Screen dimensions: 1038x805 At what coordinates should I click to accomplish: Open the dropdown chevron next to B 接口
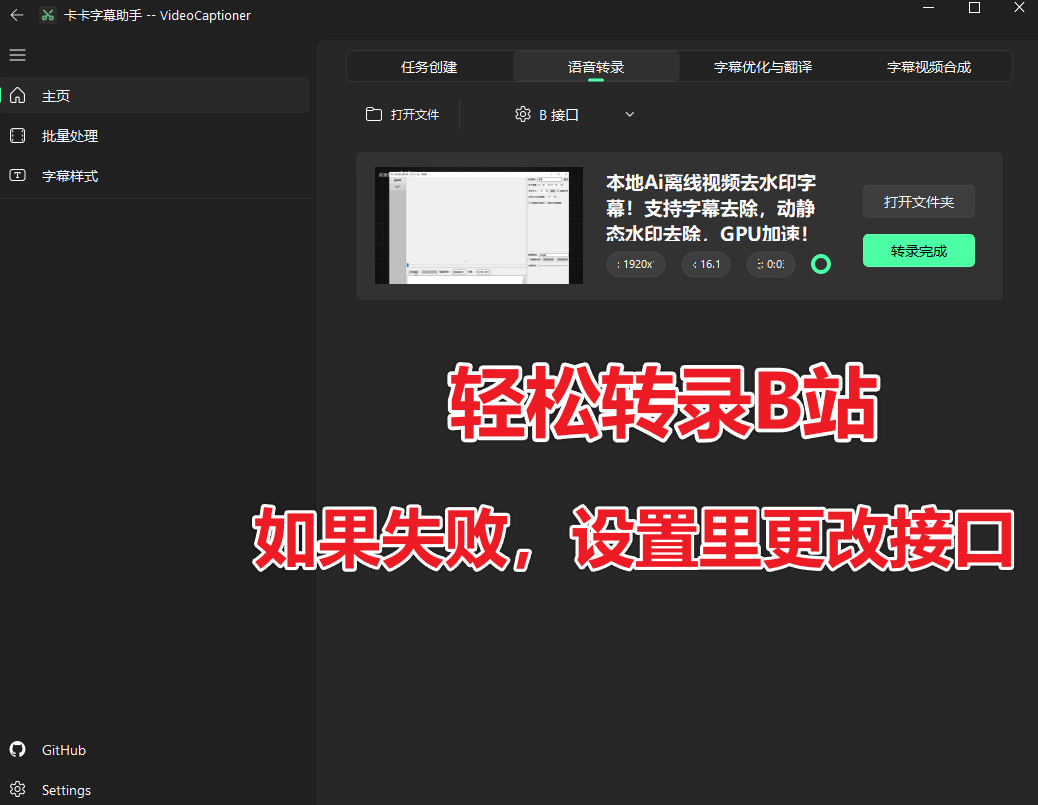click(x=629, y=114)
